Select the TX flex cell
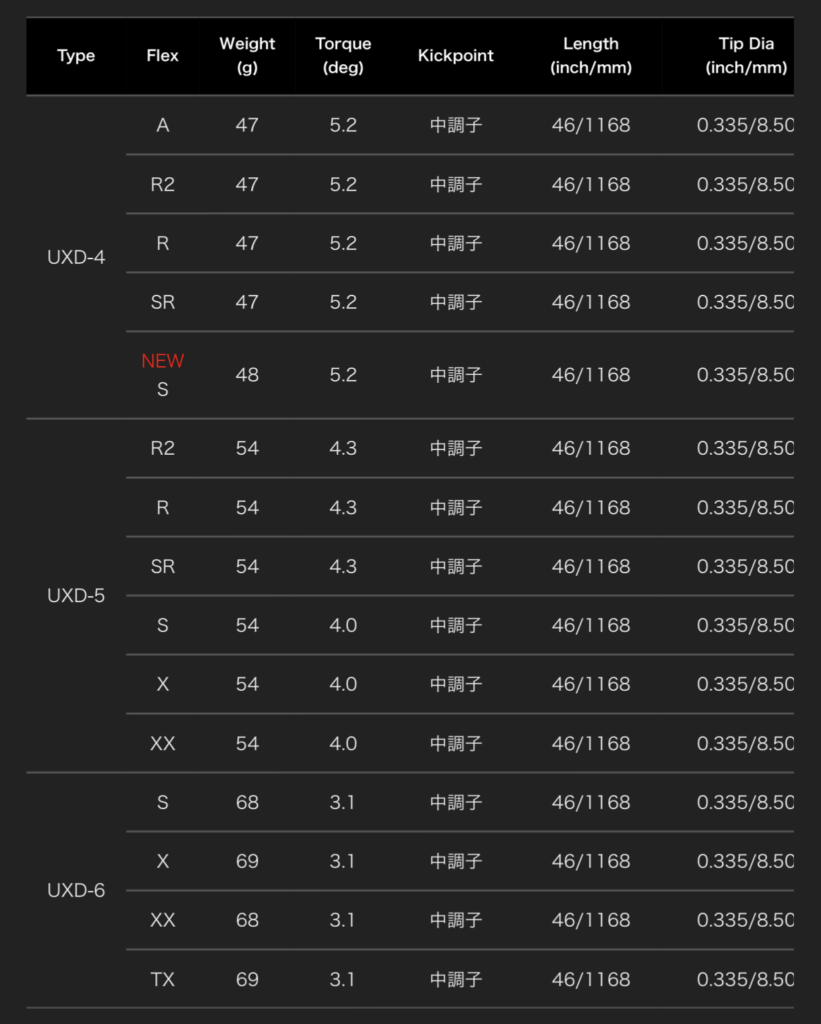This screenshot has height=1024, width=821. pyautogui.click(x=163, y=980)
